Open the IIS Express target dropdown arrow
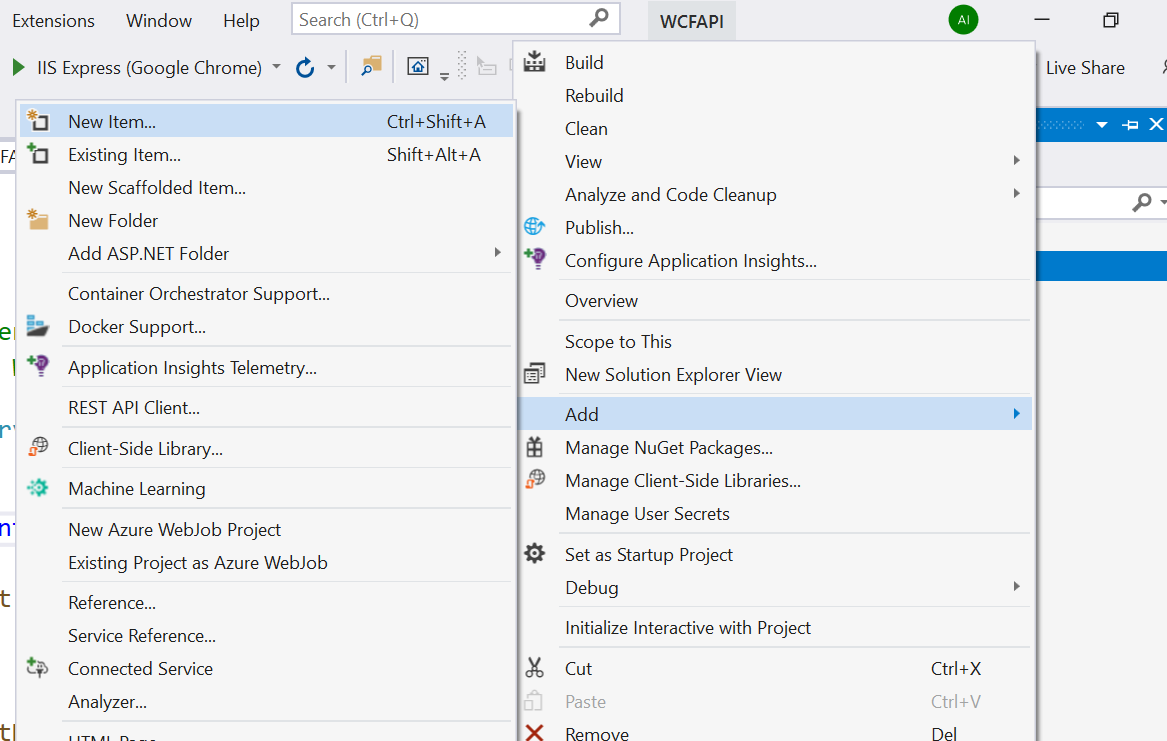 pos(277,67)
